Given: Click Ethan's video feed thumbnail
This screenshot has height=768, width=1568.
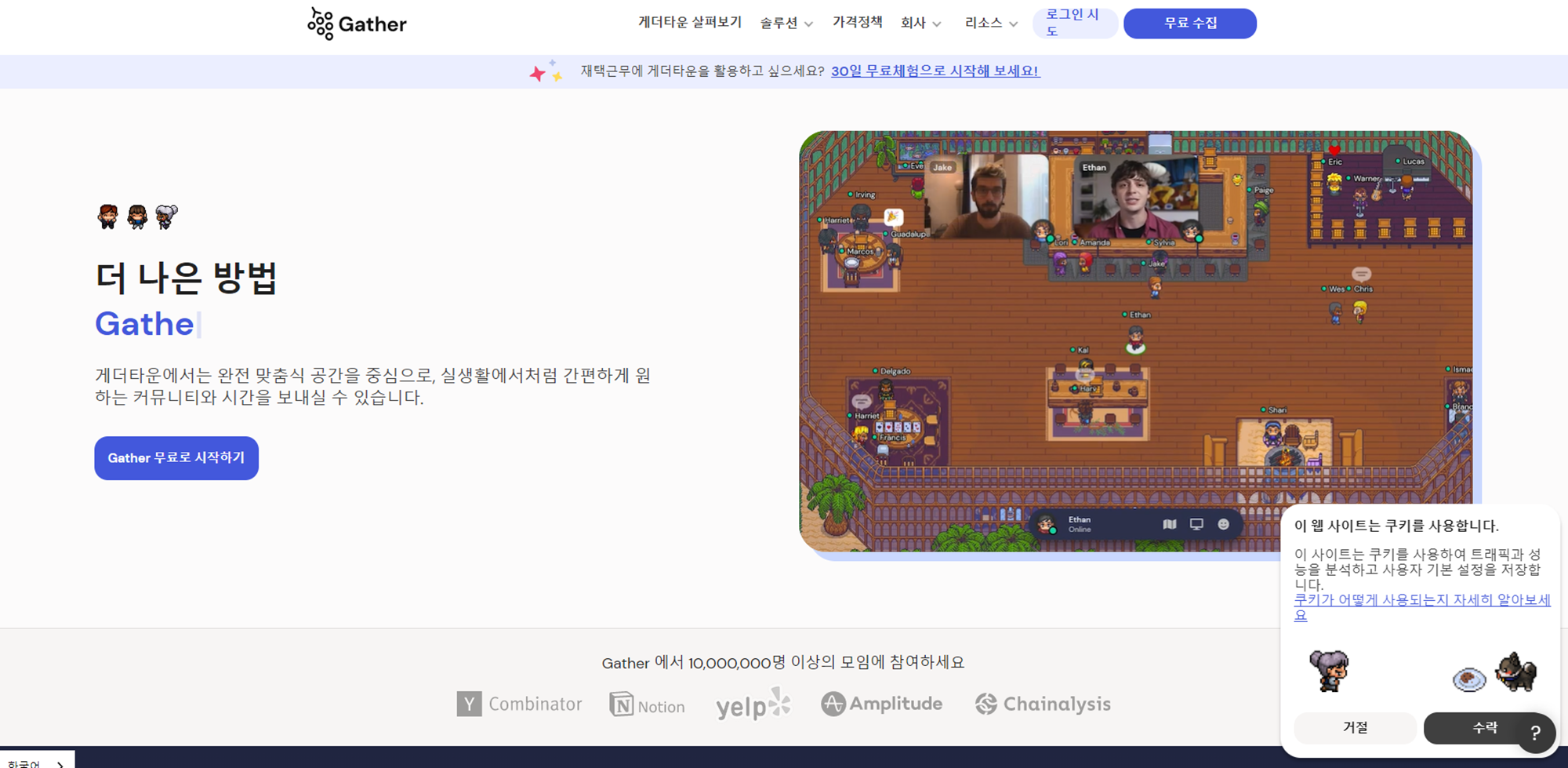Looking at the screenshot, I should (x=1137, y=196).
